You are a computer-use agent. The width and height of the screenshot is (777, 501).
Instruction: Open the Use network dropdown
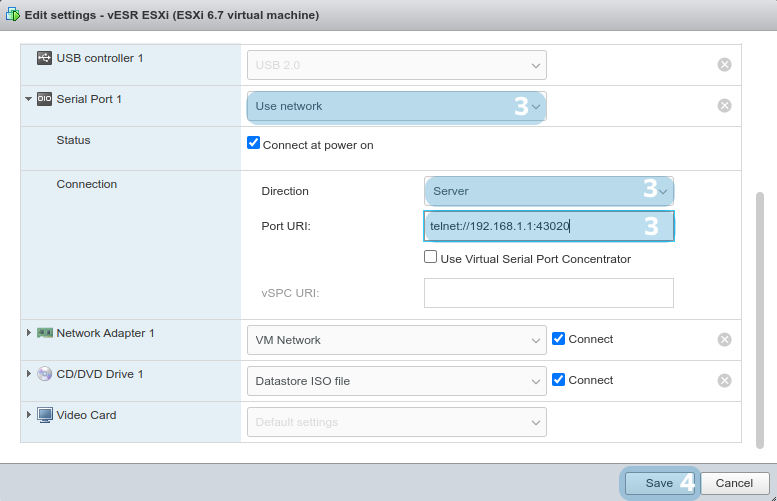pyautogui.click(x=396, y=106)
